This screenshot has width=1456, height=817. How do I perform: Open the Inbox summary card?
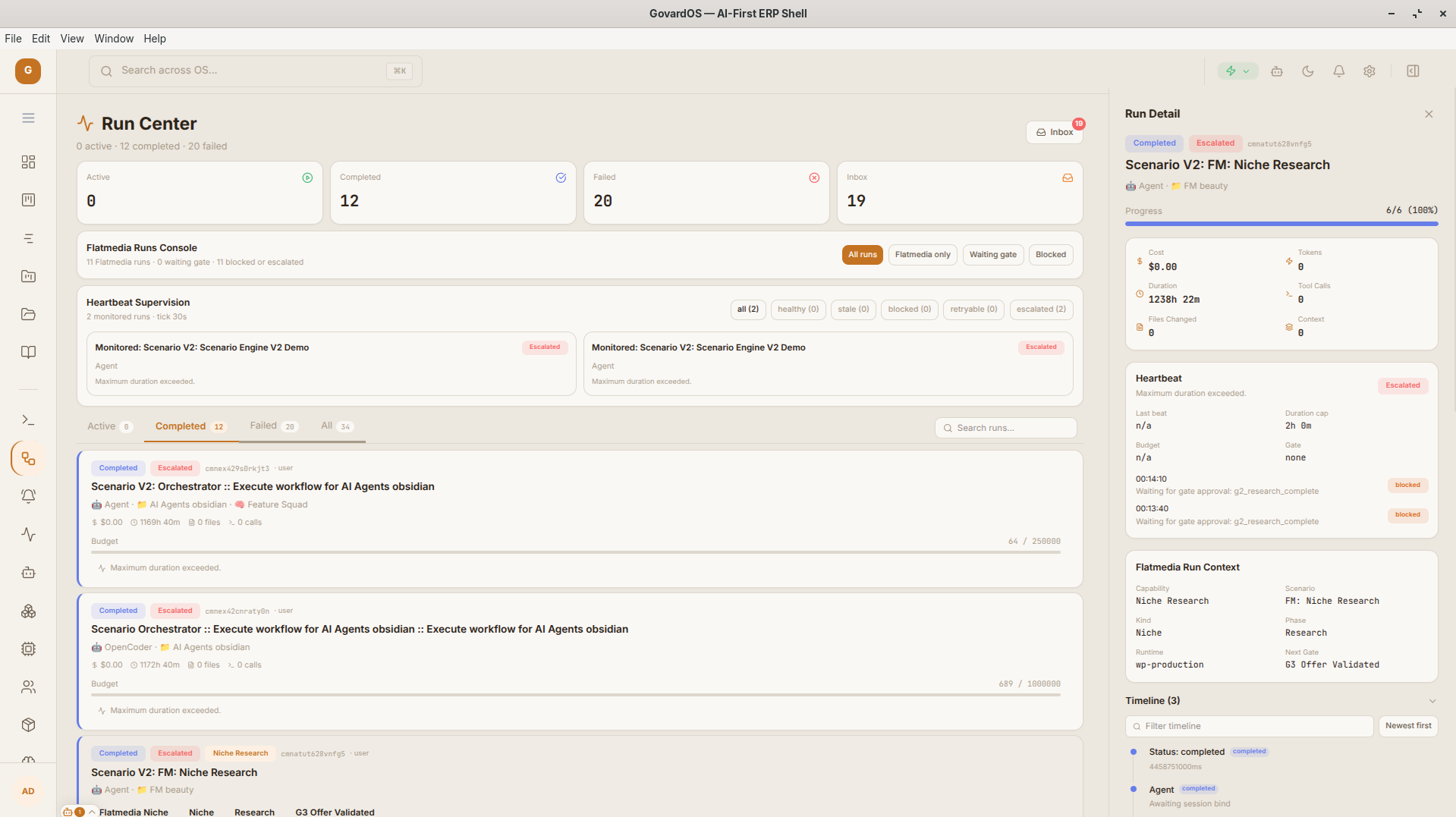[x=960, y=193]
